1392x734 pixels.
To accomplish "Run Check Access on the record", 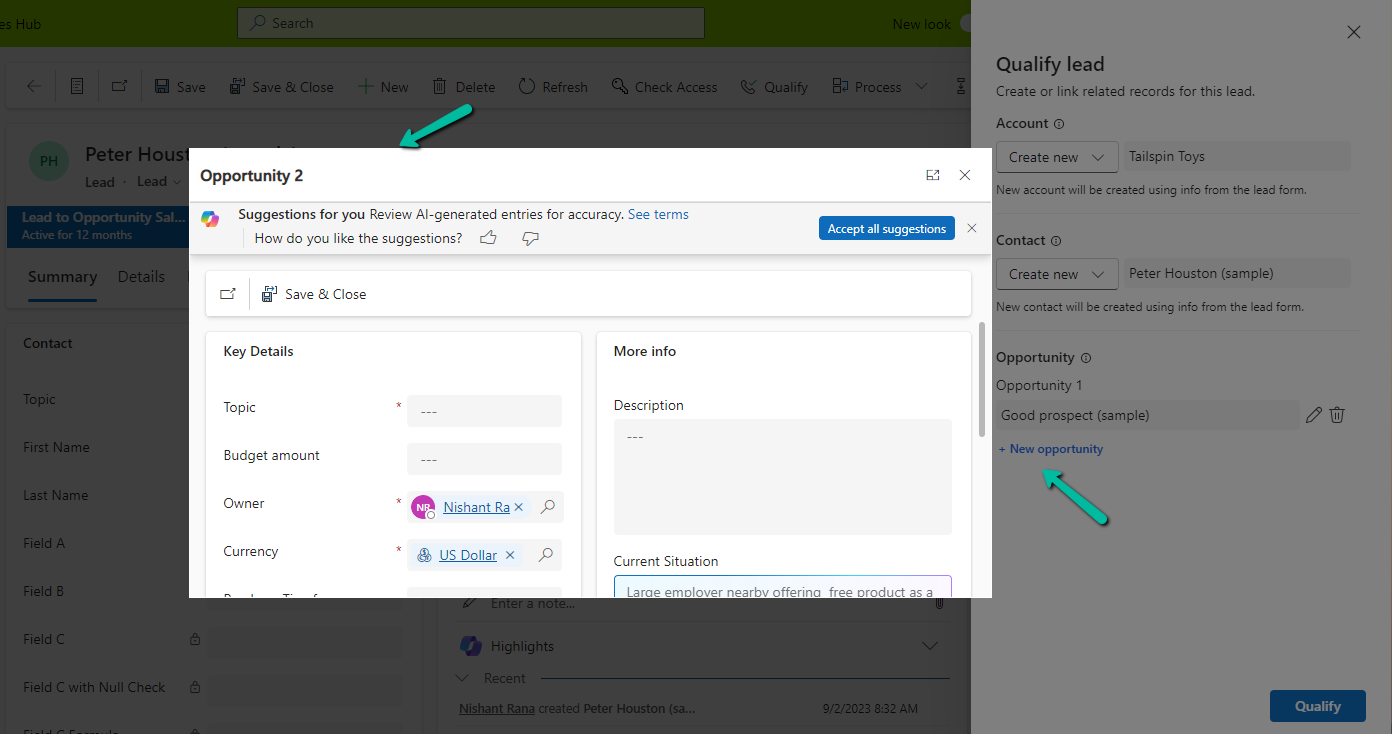I will (x=664, y=86).
